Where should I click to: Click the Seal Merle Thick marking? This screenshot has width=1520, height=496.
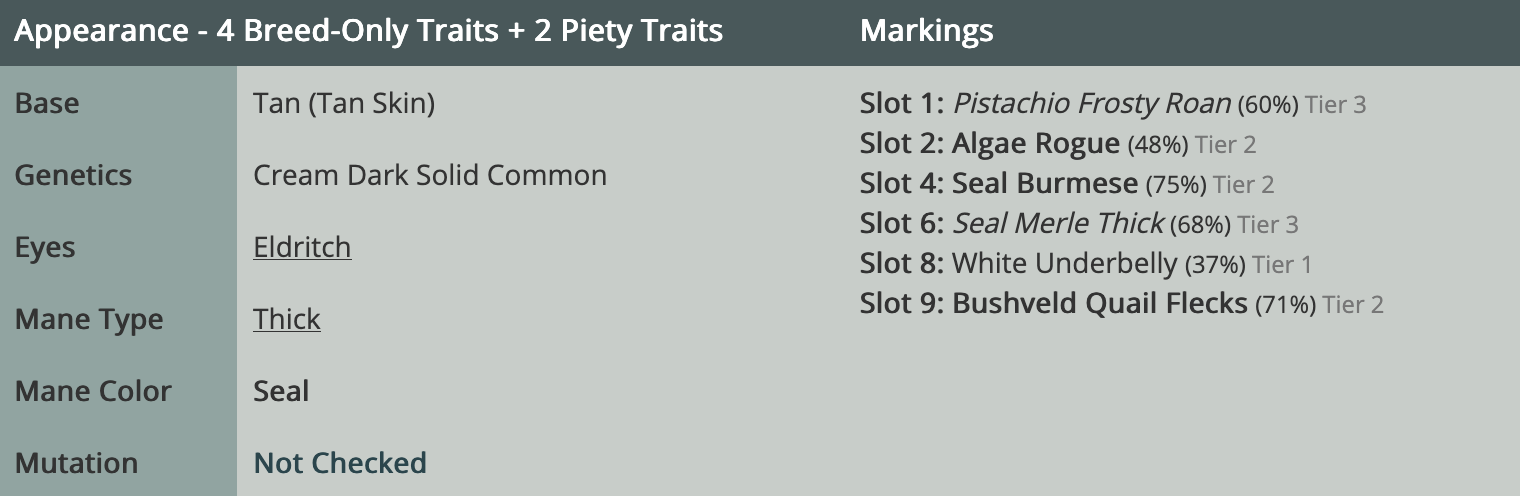click(1058, 224)
